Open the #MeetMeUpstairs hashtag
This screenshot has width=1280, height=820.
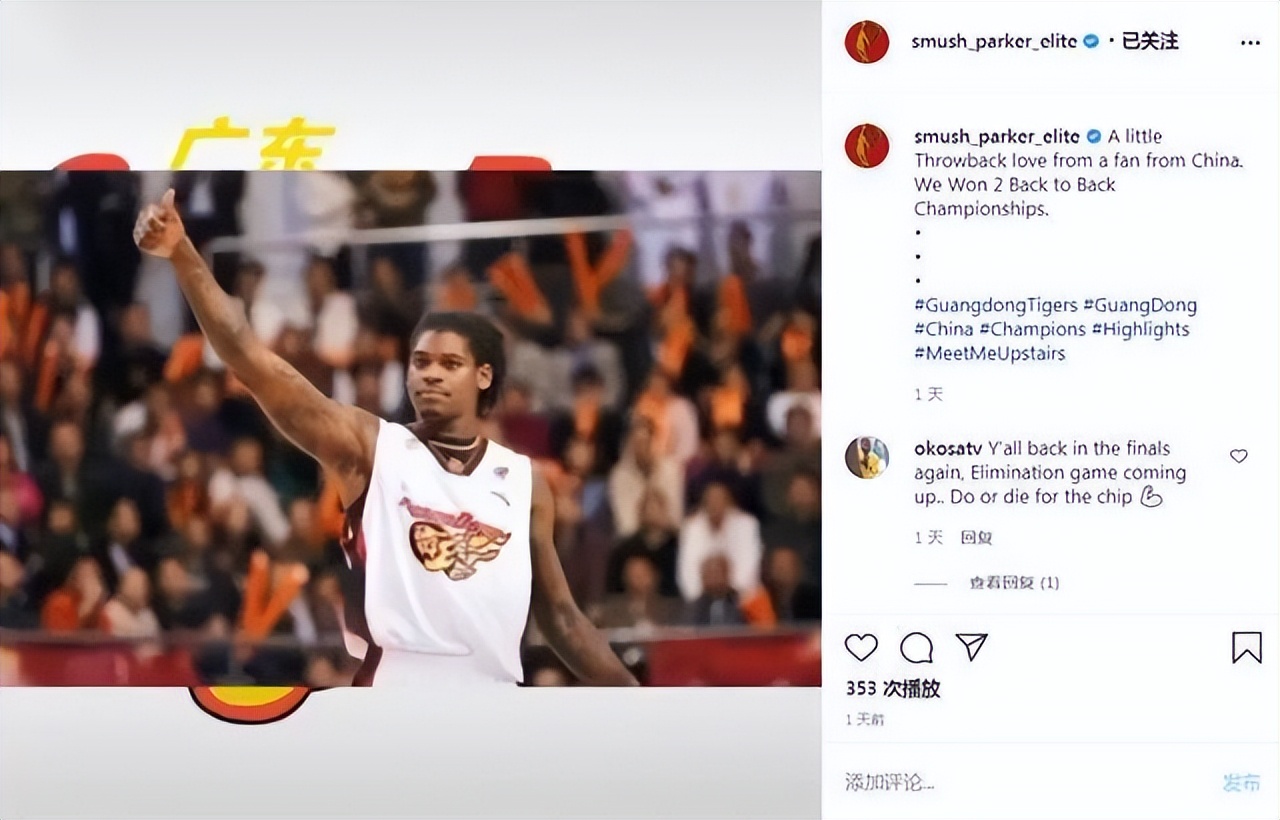(x=990, y=353)
